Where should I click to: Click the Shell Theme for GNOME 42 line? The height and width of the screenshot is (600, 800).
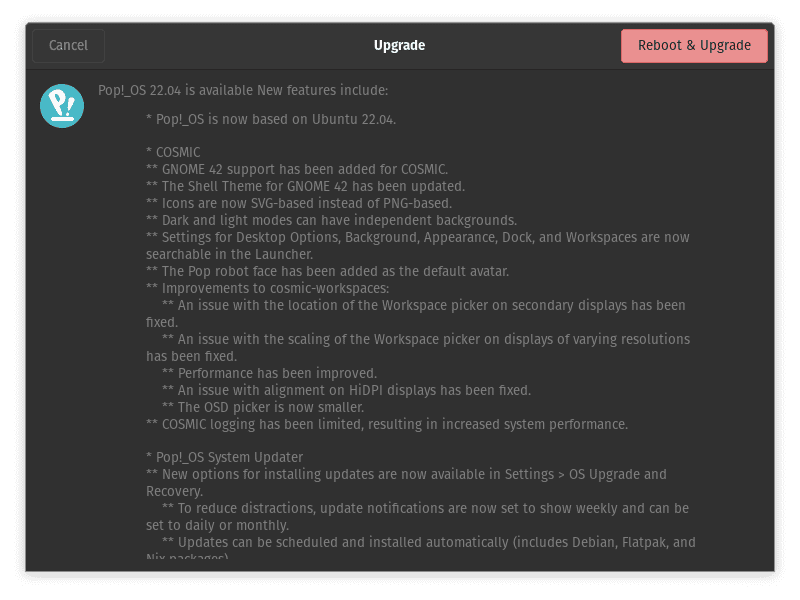(x=305, y=186)
